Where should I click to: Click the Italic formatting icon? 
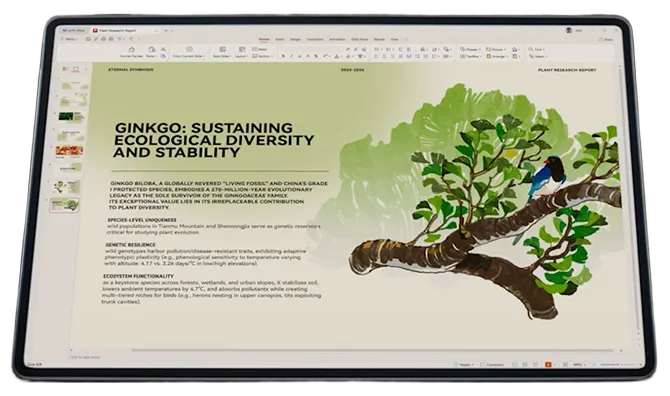pos(291,56)
